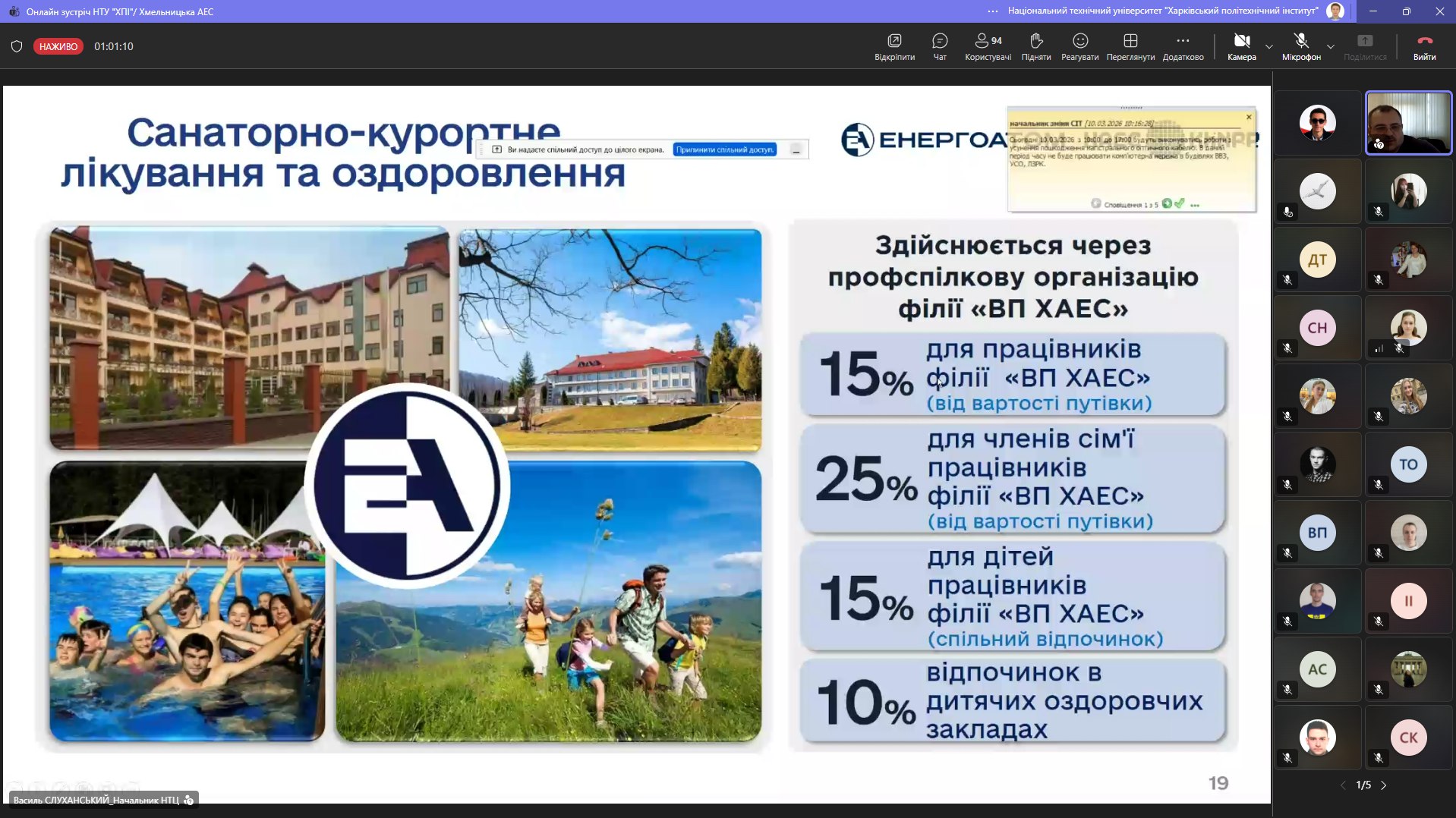Expand microphone options chevron
Viewport: 1456px width, 818px height.
point(1330,46)
